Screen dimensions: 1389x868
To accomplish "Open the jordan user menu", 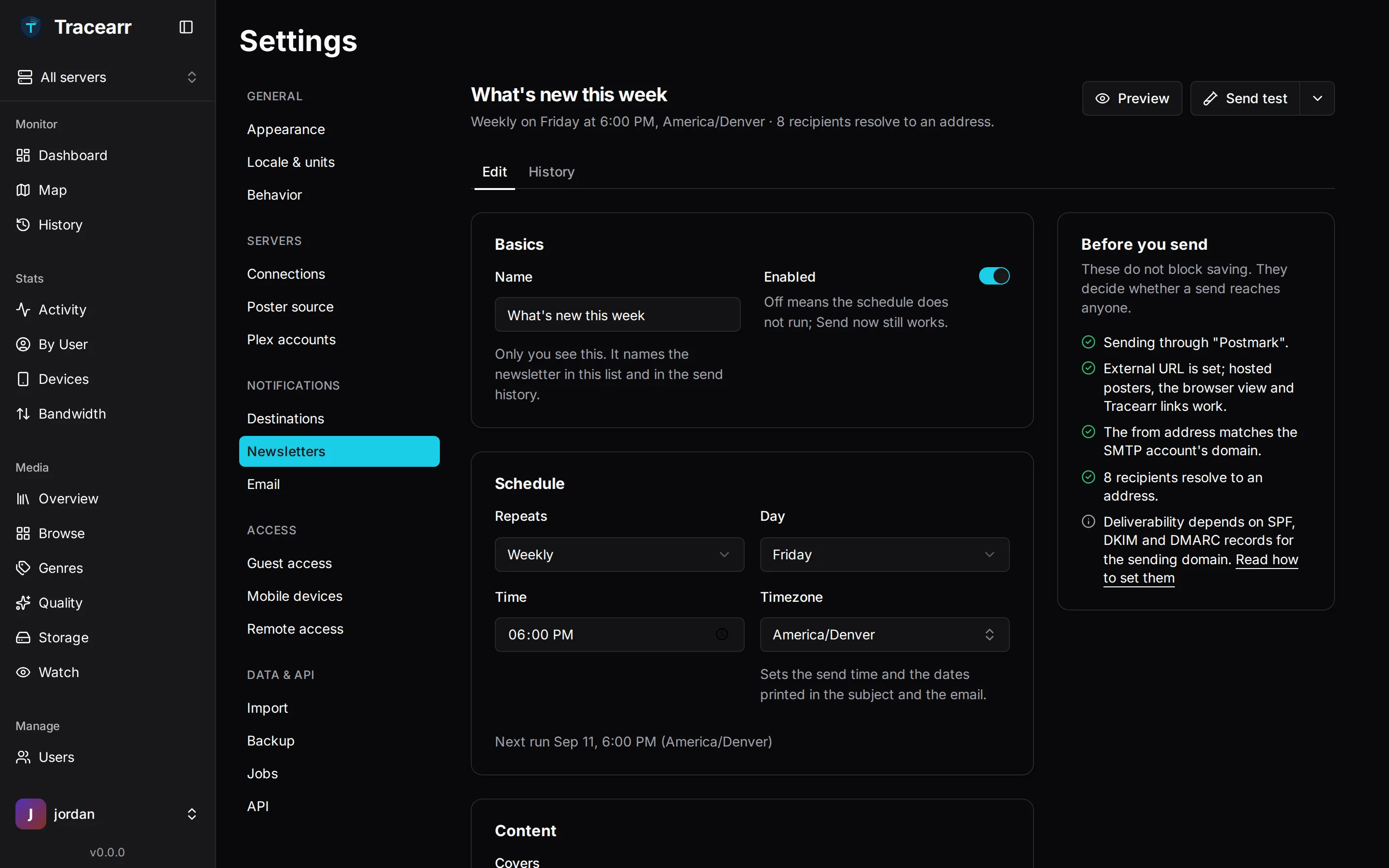I will [108, 814].
